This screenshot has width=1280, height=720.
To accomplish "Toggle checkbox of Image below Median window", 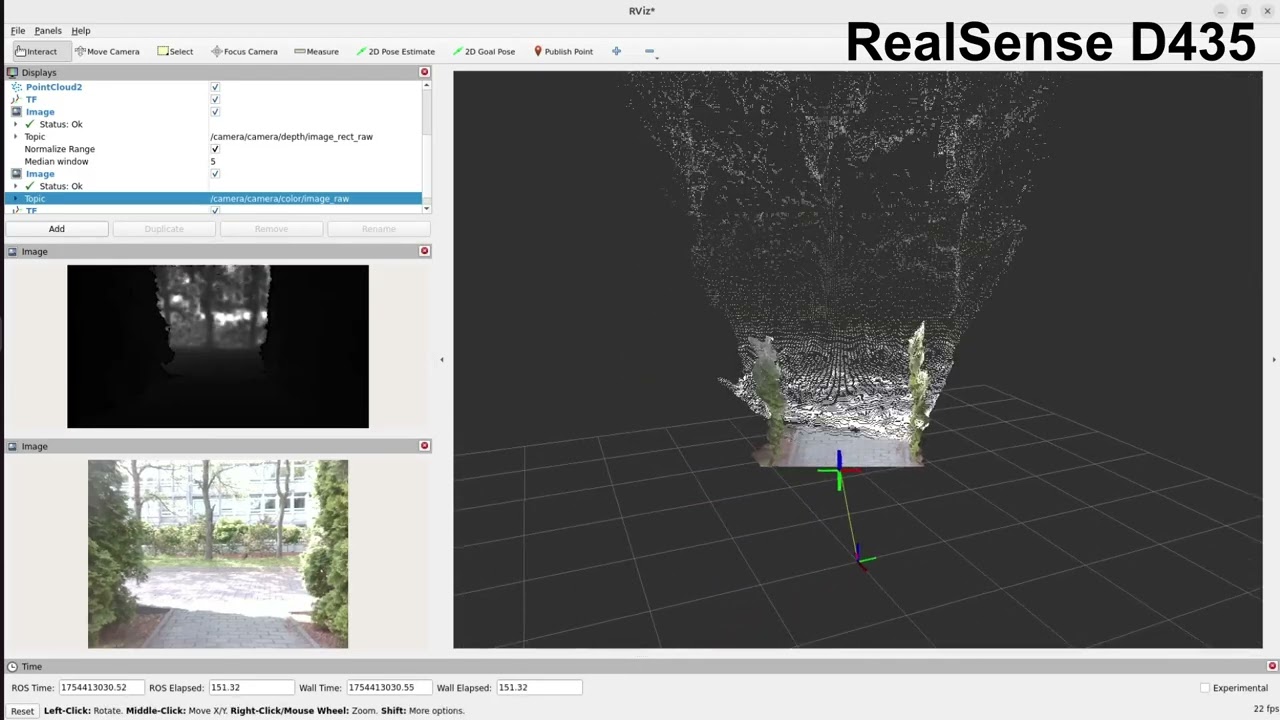I will [215, 174].
